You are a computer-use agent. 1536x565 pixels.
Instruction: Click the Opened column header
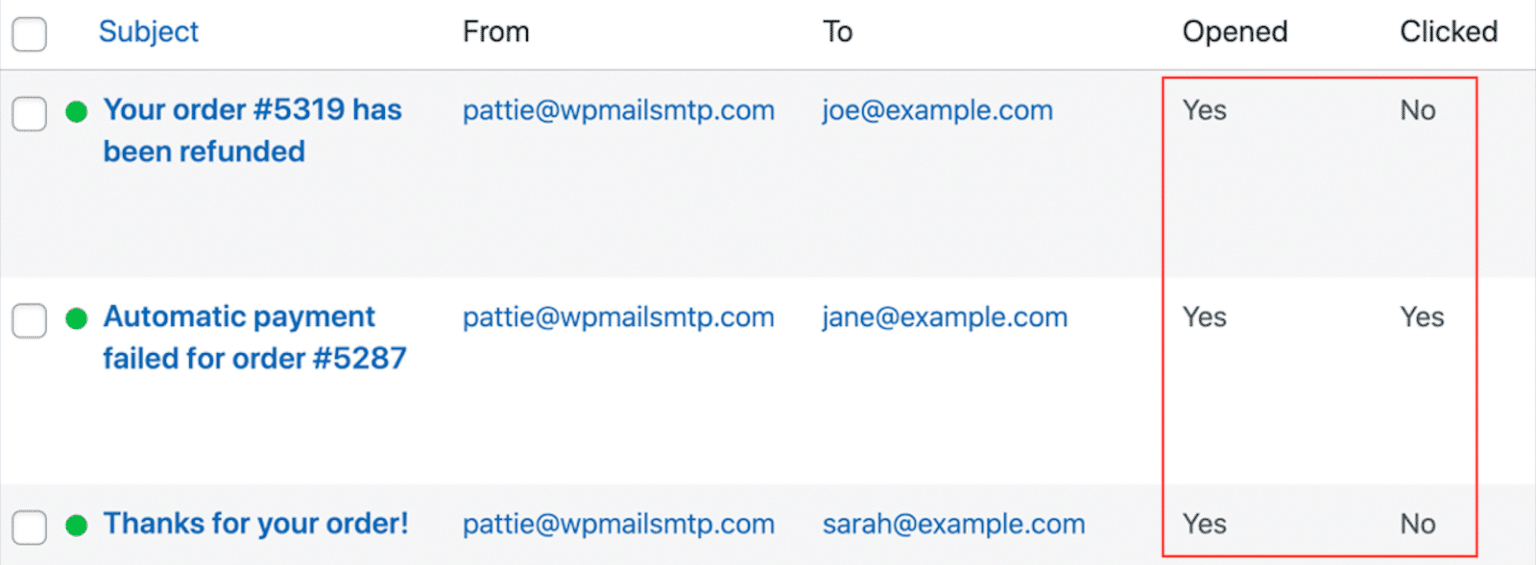pyautogui.click(x=1234, y=32)
